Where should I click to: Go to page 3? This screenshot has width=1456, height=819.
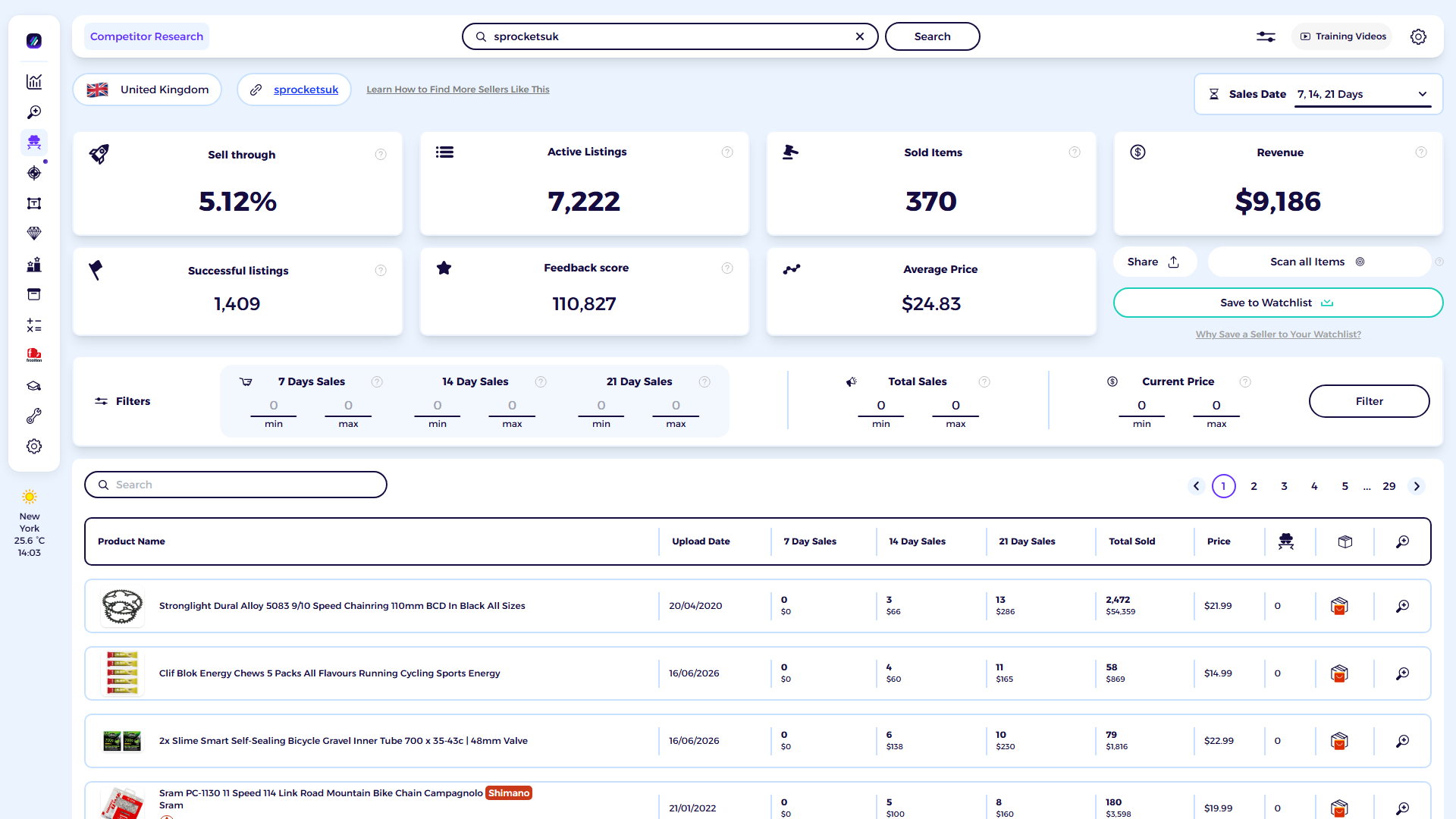1285,486
